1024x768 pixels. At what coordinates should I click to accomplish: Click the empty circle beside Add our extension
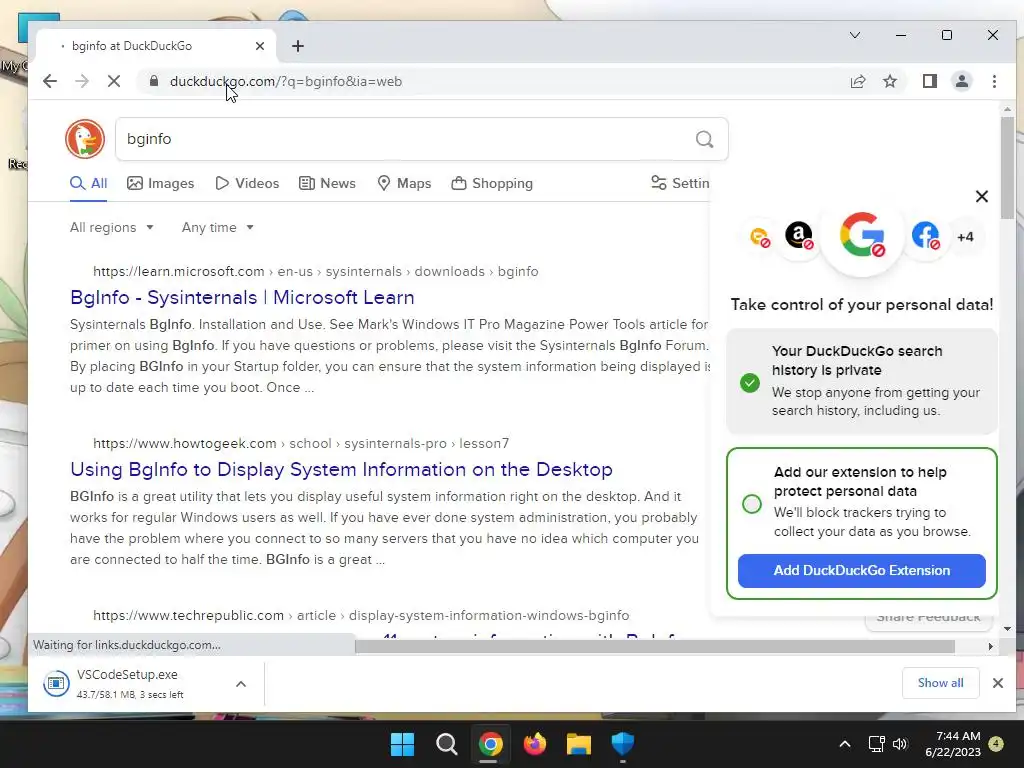tap(752, 504)
